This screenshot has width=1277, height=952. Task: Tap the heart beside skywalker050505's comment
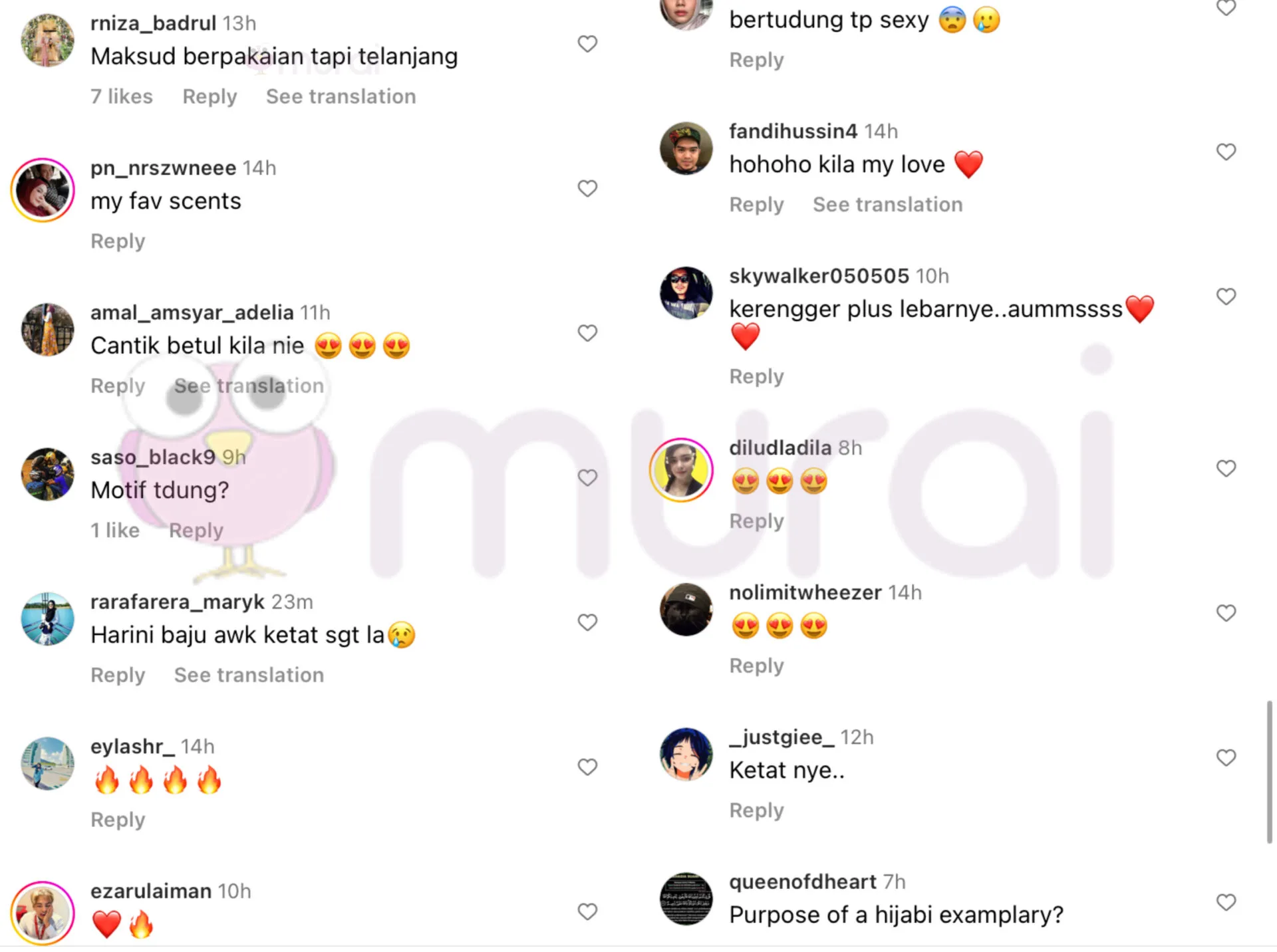click(1226, 297)
